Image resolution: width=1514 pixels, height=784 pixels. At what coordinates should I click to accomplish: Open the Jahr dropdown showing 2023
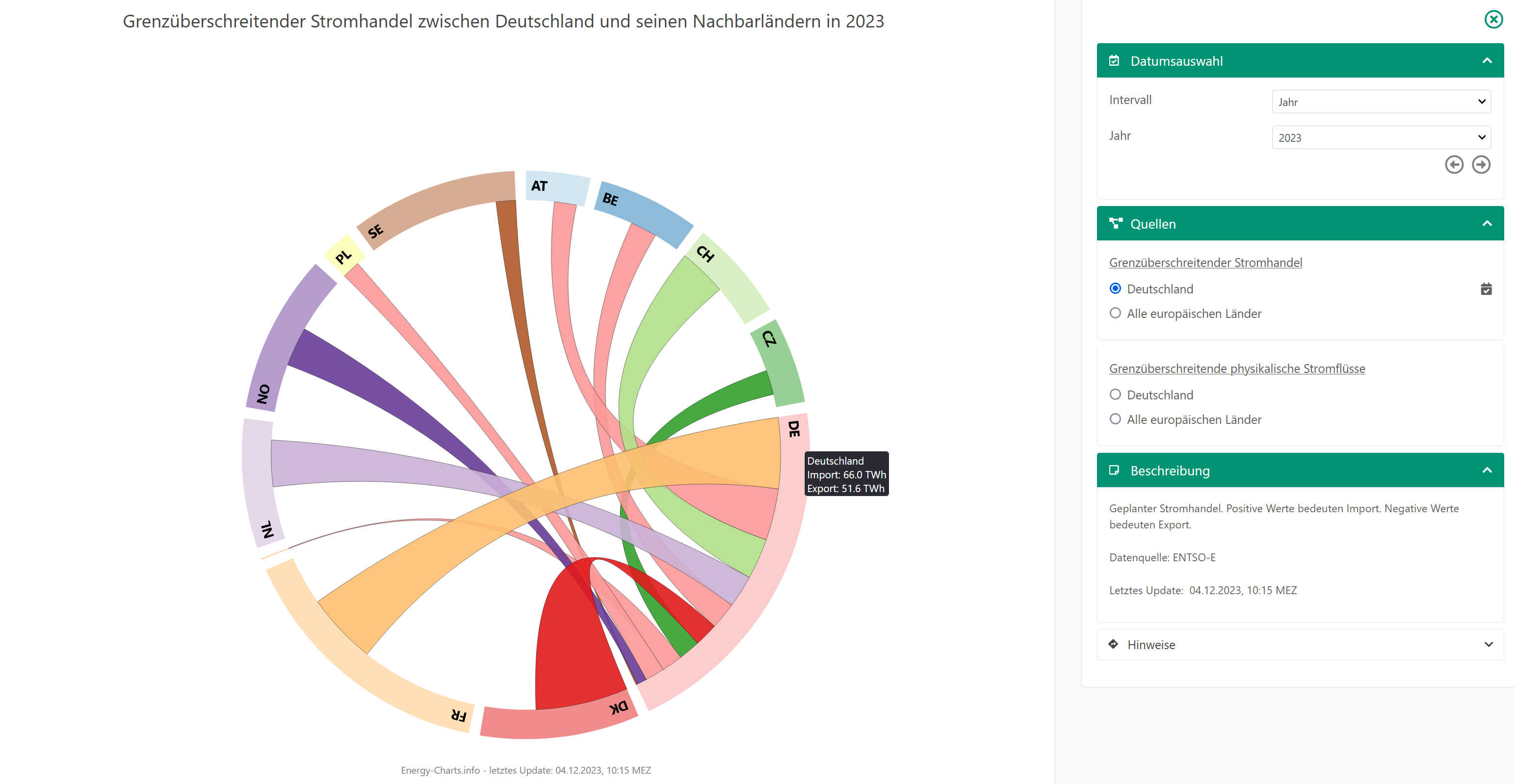click(x=1381, y=137)
